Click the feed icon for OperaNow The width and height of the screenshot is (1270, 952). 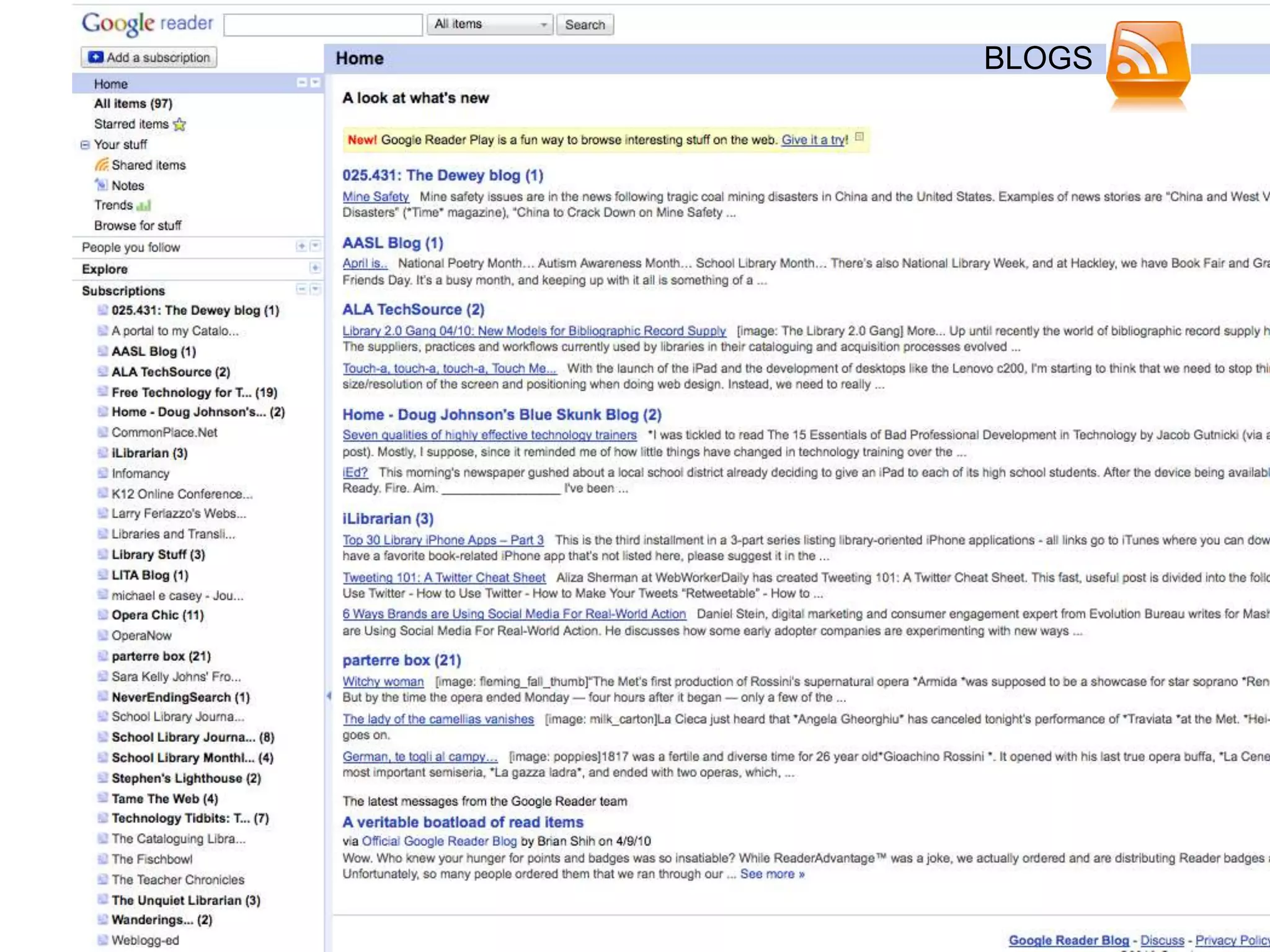pyautogui.click(x=103, y=635)
